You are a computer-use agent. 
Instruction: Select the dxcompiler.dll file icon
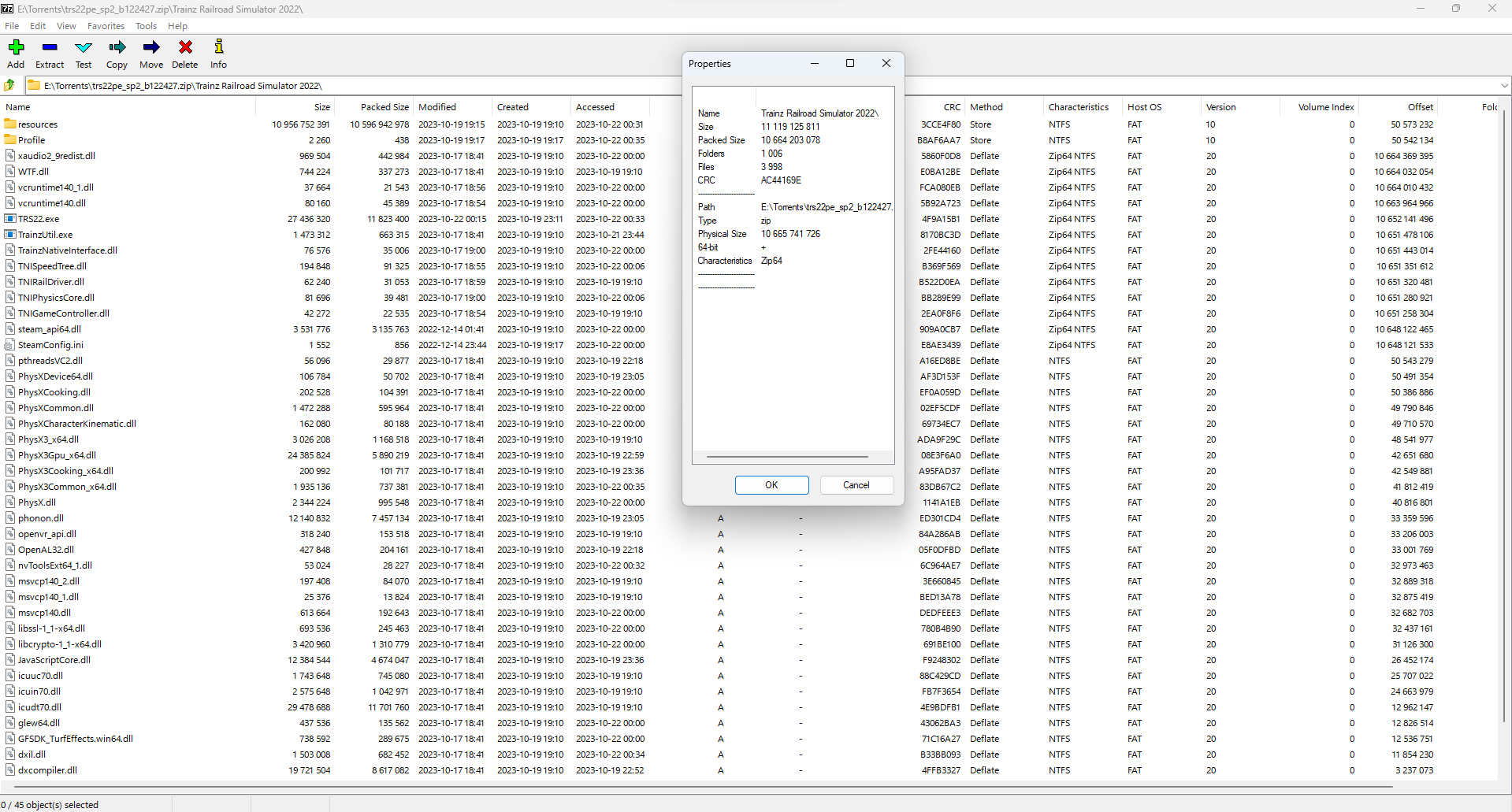pos(10,769)
